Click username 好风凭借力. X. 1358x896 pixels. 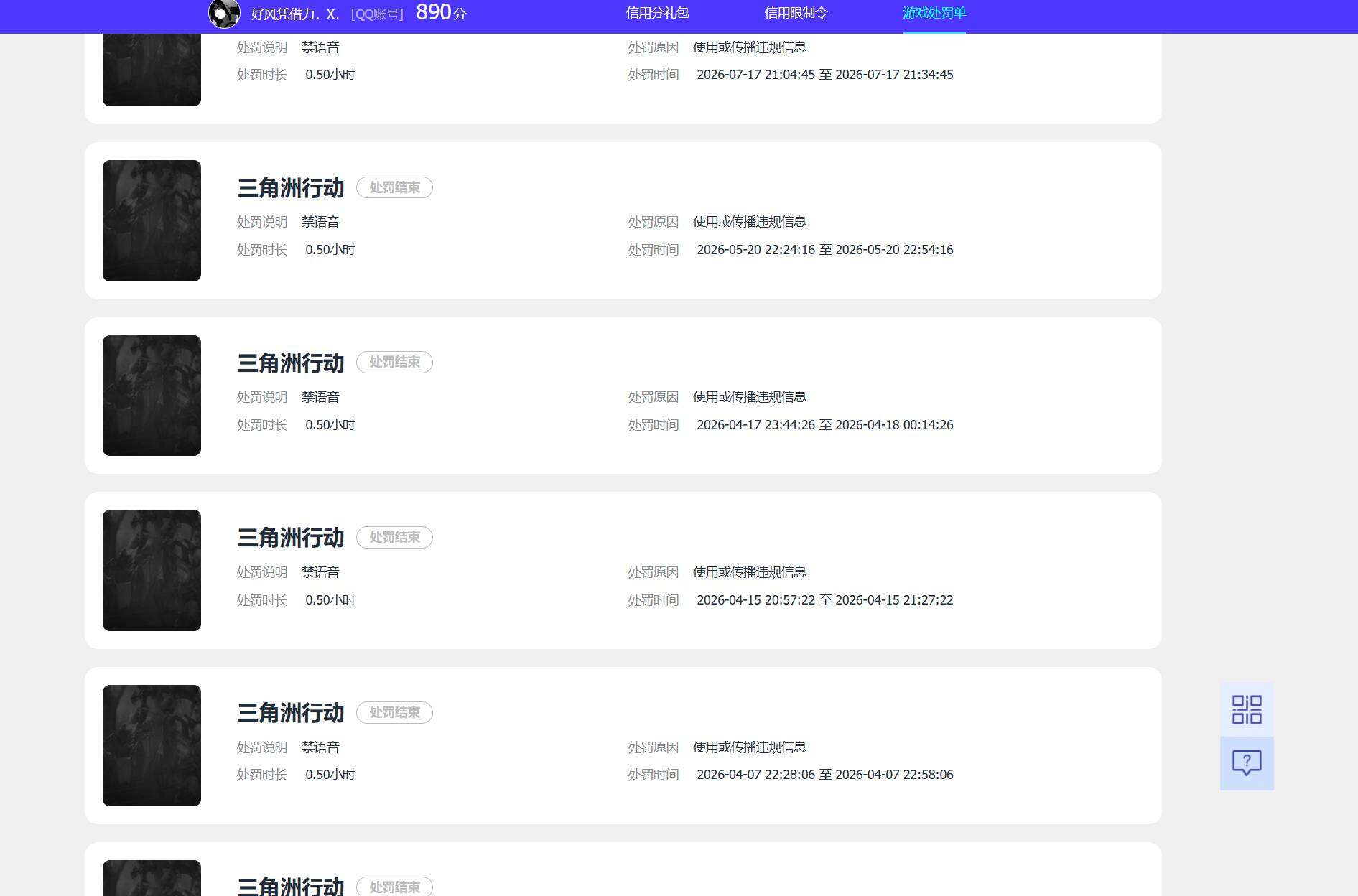point(294,14)
